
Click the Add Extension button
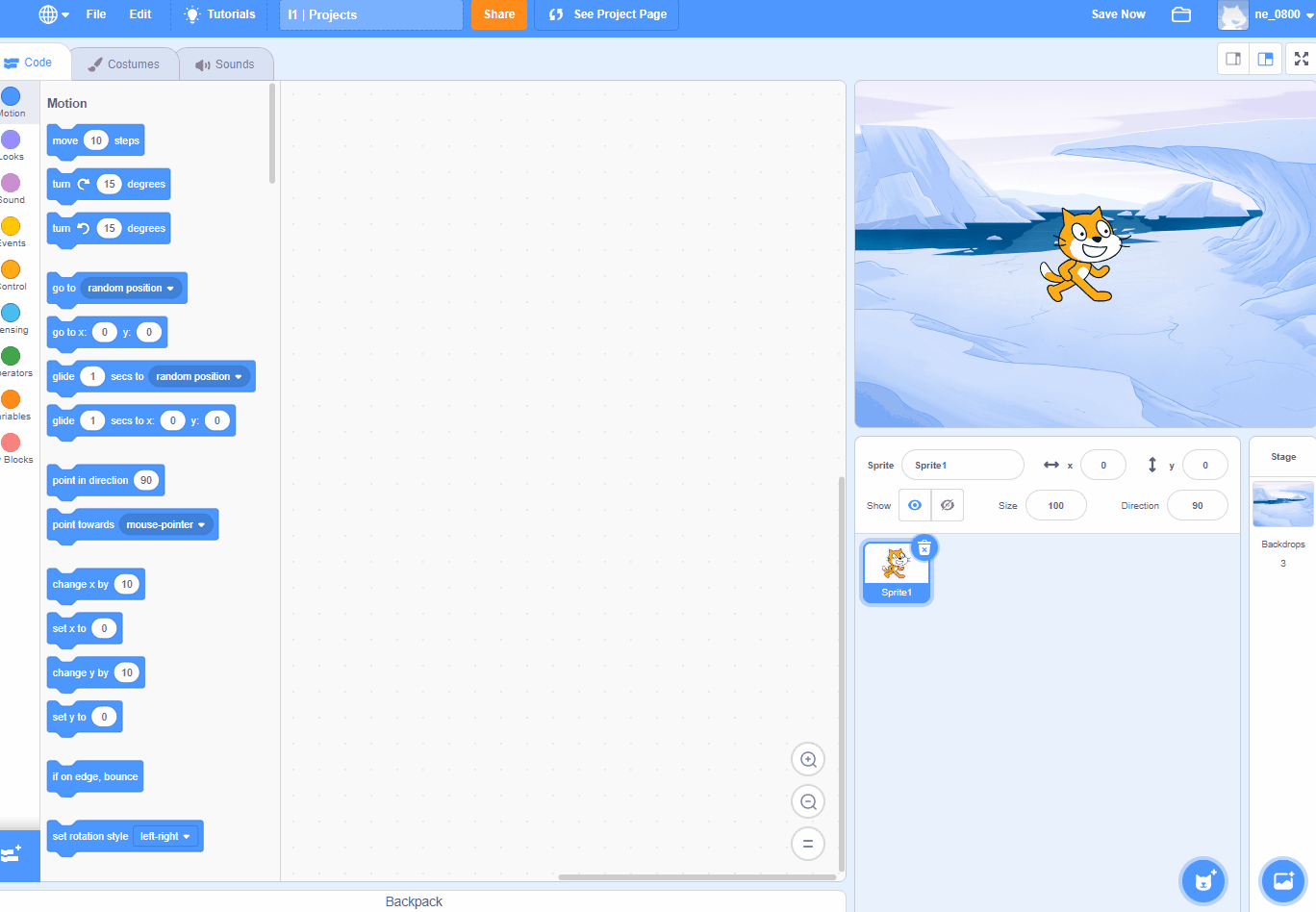click(13, 854)
